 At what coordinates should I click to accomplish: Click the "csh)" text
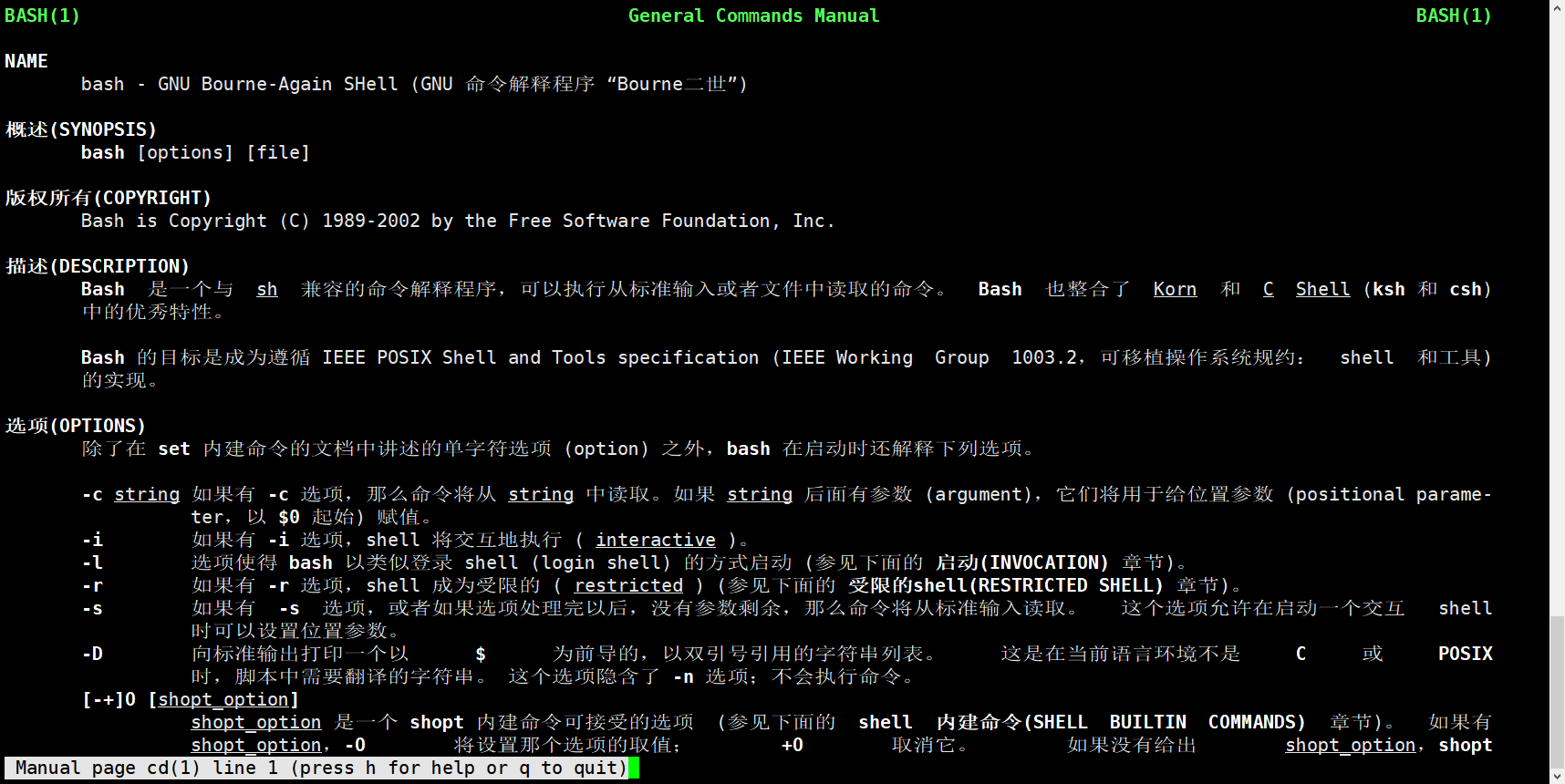(1471, 289)
